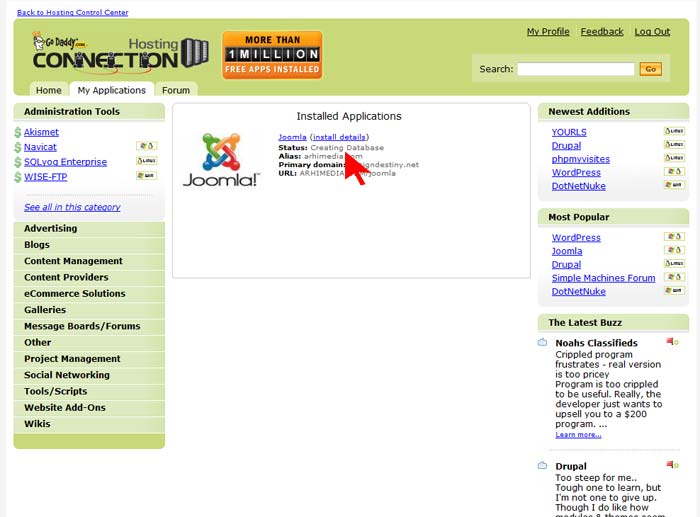
Task: Open the Joomla installed application link
Action: tap(292, 137)
